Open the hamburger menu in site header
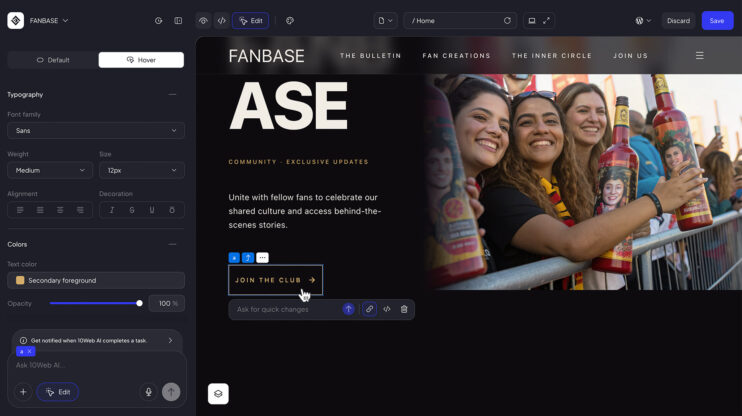Screen dimensions: 742x416 pyautogui.click(x=699, y=56)
